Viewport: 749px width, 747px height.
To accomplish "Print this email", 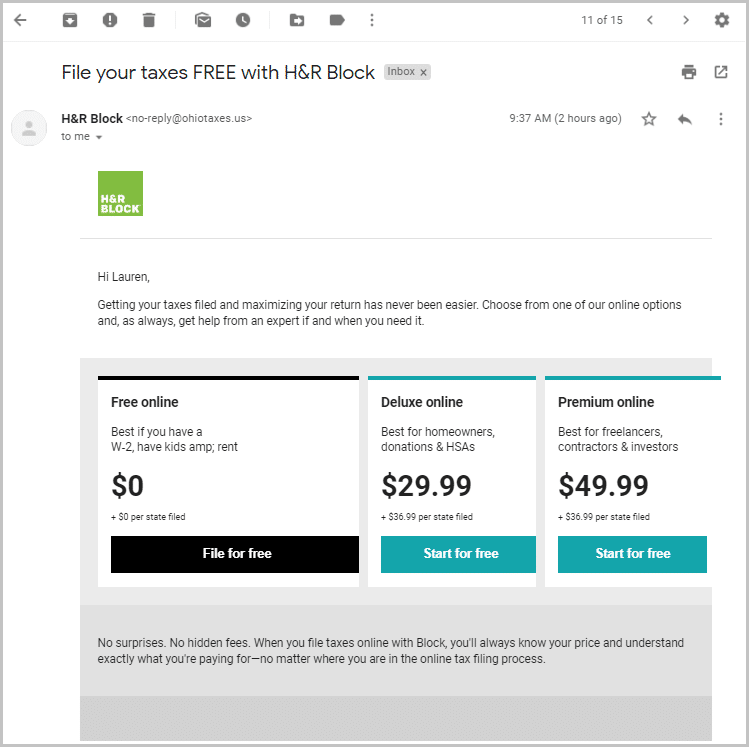I will click(688, 72).
